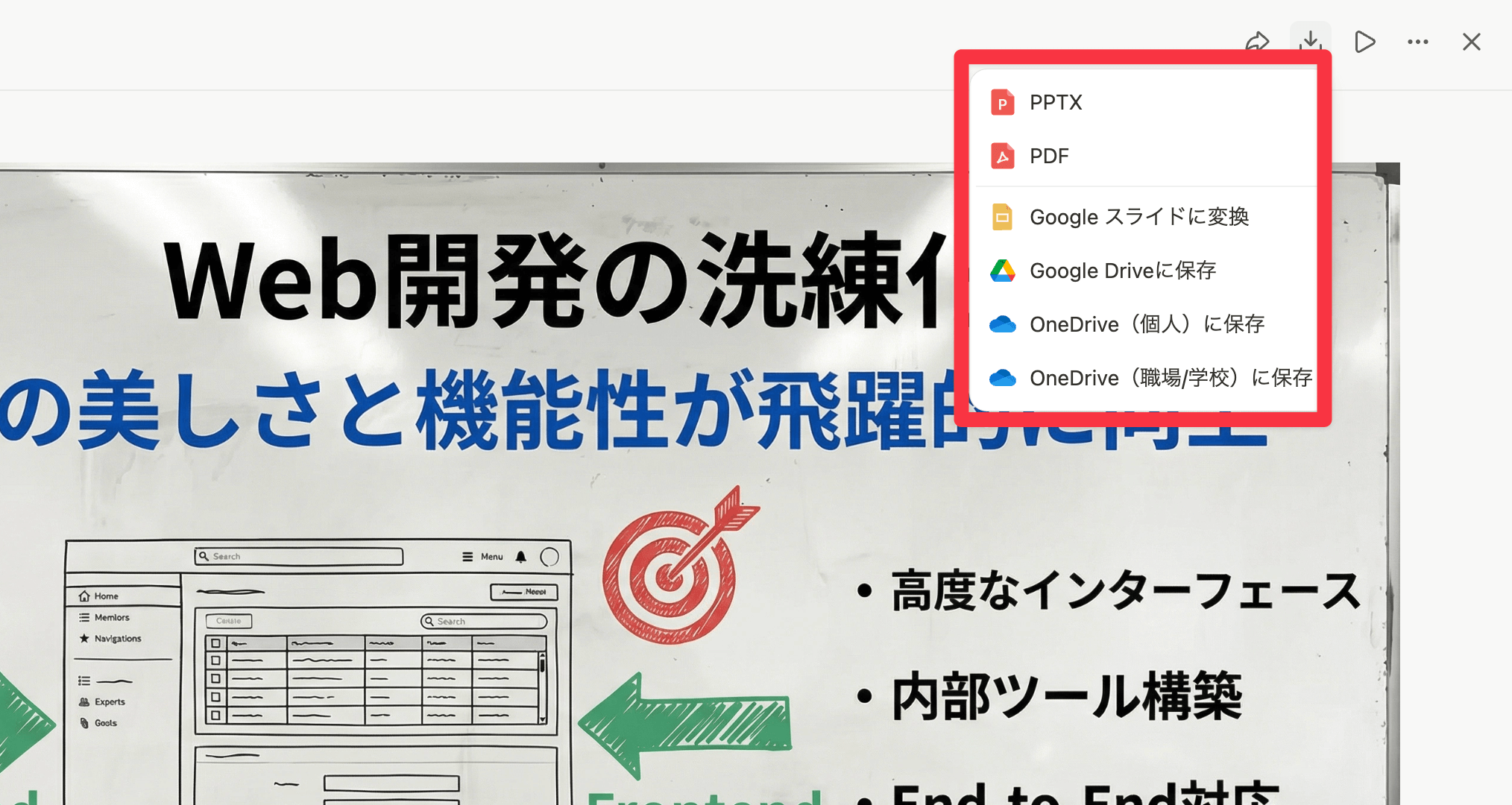
Task: Click the Google Drive triangle icon
Action: click(x=1003, y=271)
